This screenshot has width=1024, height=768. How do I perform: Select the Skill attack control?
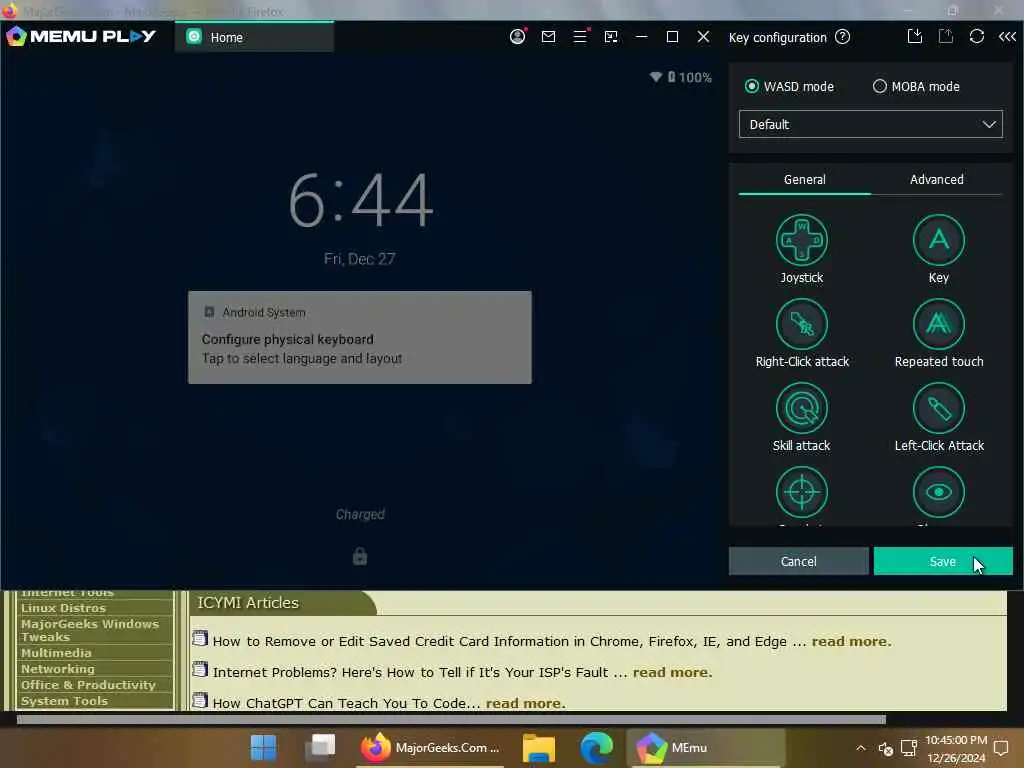coord(801,408)
